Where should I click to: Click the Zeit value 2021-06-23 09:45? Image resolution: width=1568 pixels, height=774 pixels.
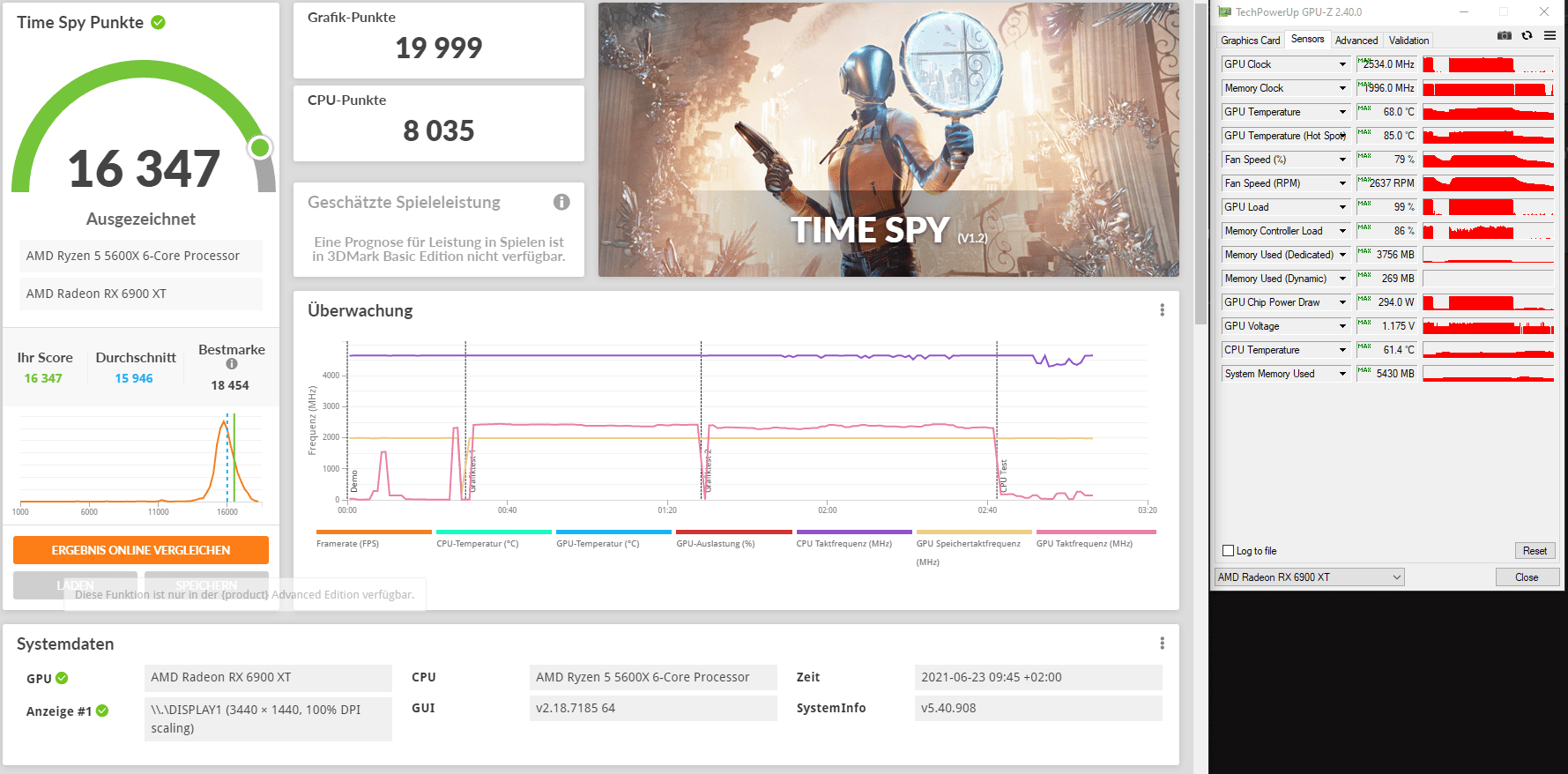point(1038,677)
